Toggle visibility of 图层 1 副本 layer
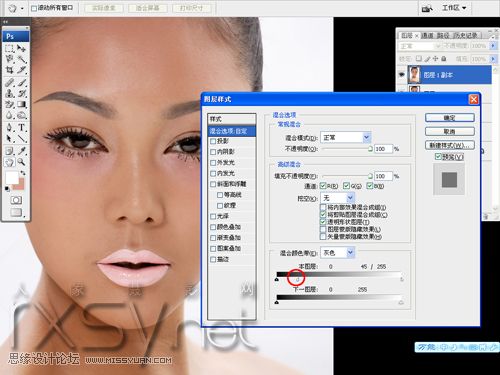 [401, 75]
